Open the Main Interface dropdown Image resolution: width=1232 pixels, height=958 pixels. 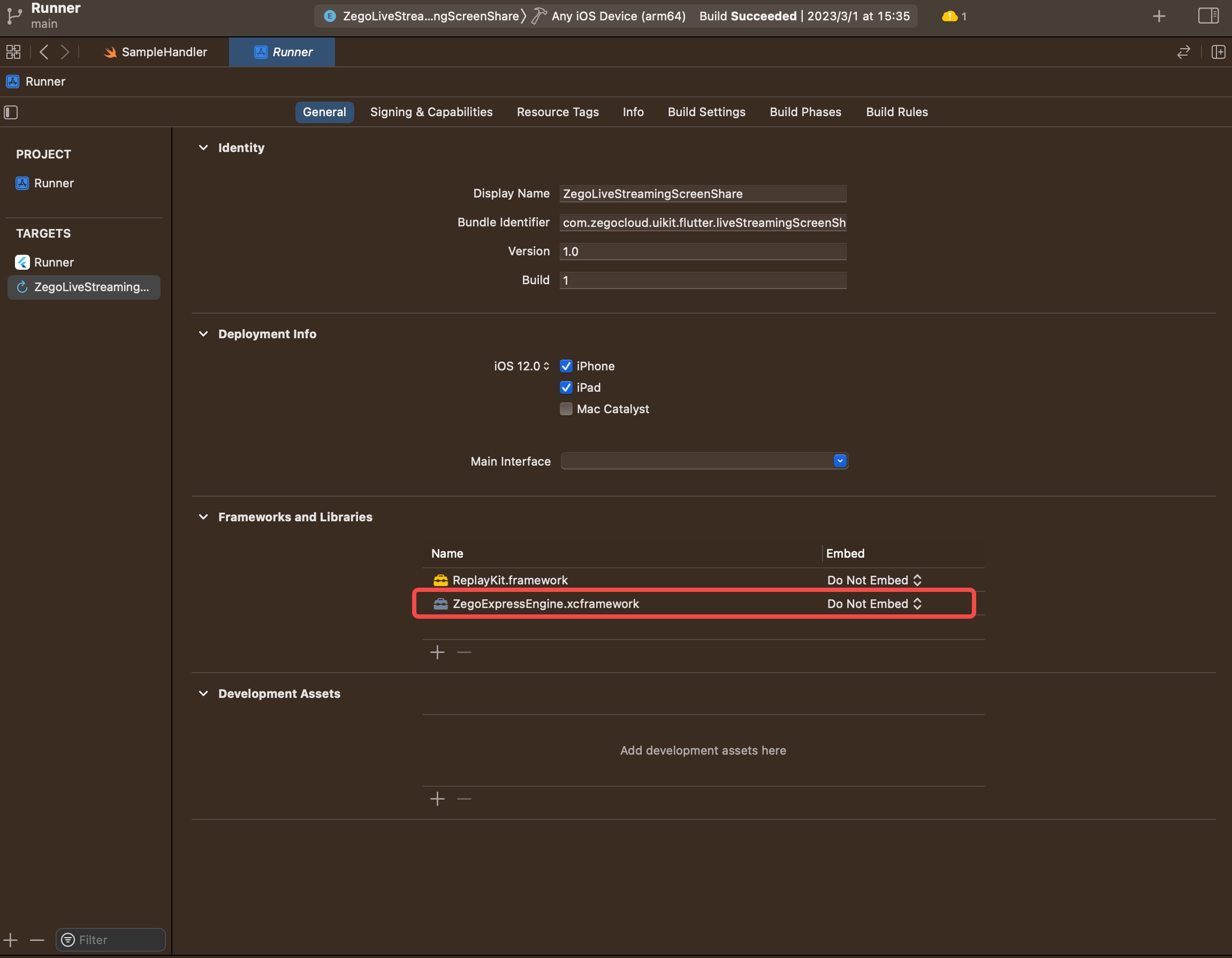(x=839, y=461)
